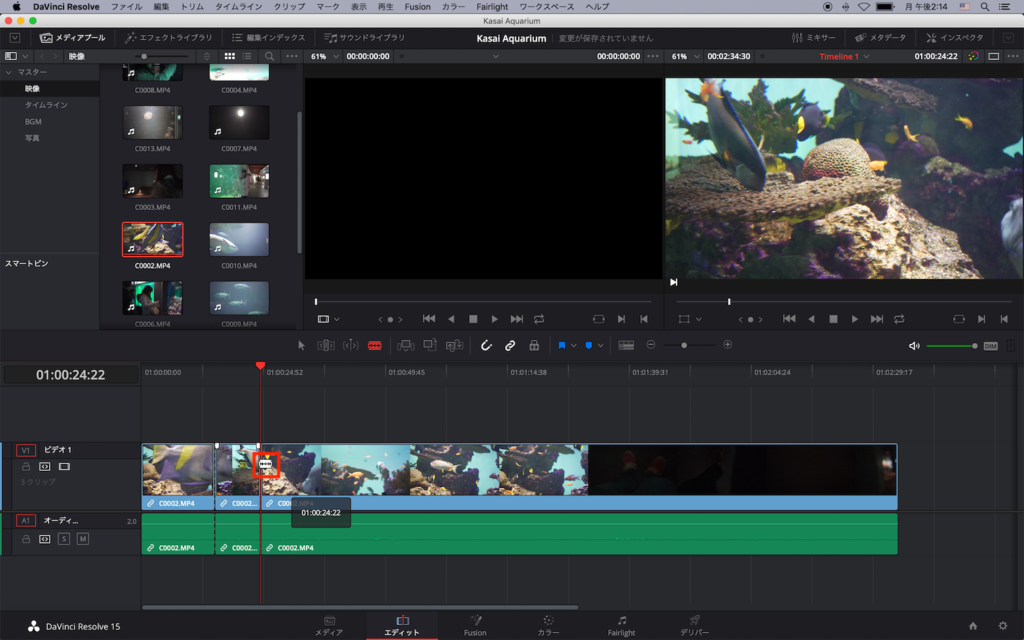This screenshot has width=1024, height=640.
Task: Click the Trim edit mode tool
Action: coord(326,345)
